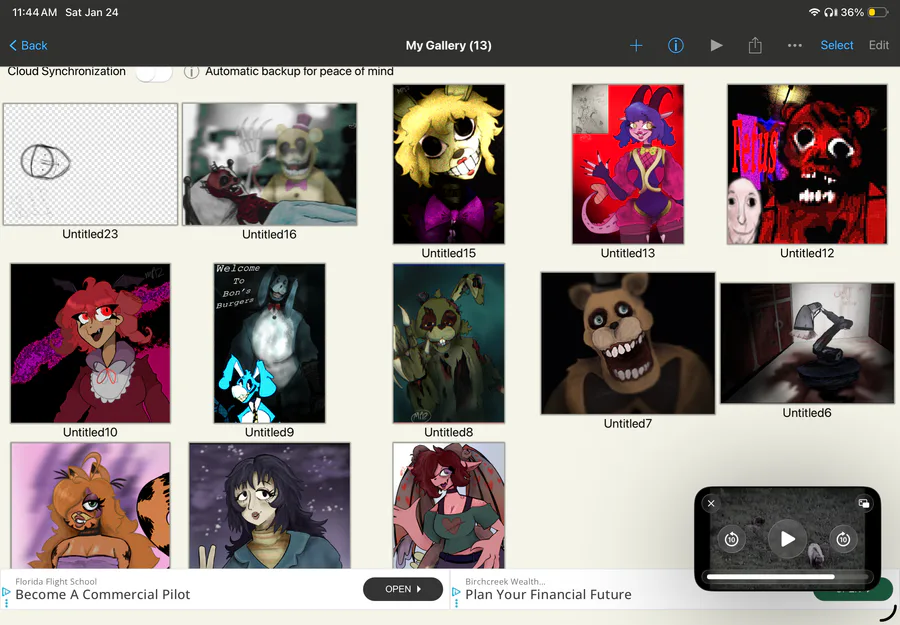Open the Untitled8 artwork thumbnail
This screenshot has height=625, width=900.
(x=449, y=343)
